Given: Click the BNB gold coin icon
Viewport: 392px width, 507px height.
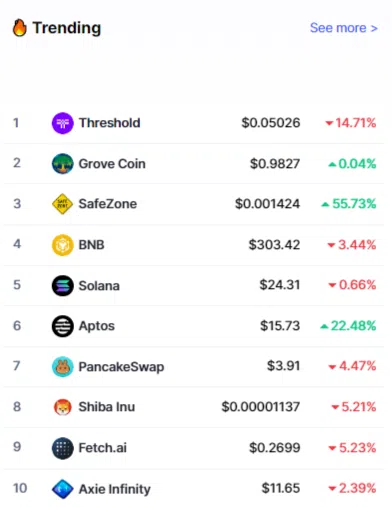Looking at the screenshot, I should 62,245.
